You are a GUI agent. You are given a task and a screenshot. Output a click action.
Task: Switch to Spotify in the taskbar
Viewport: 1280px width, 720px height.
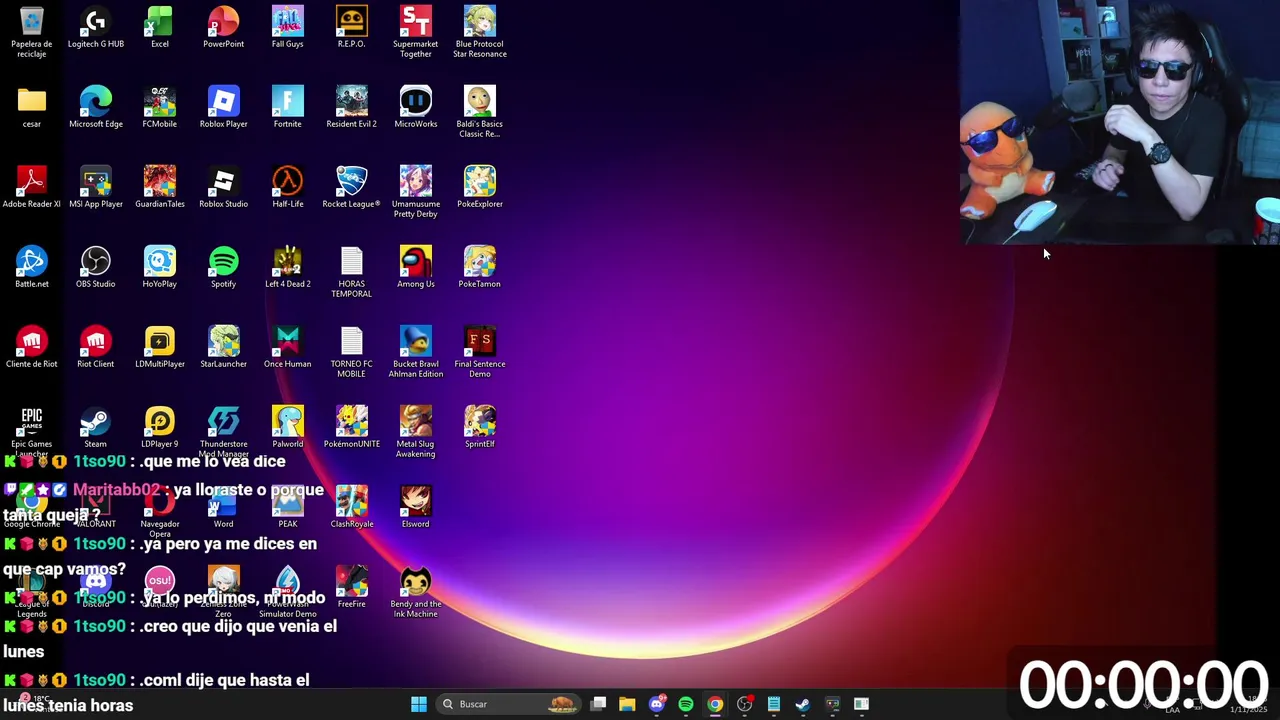(686, 704)
